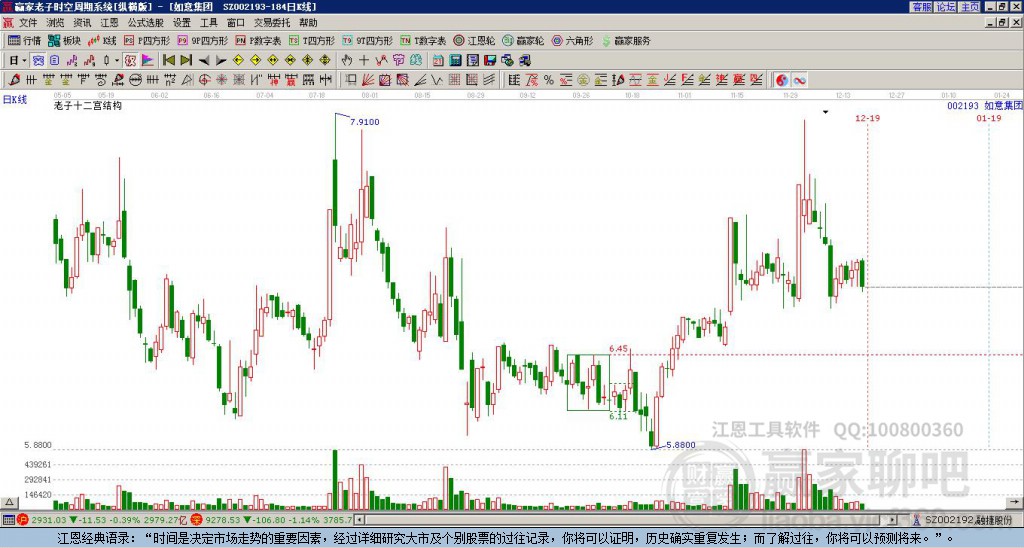Open the P四方形 tool

[148, 40]
